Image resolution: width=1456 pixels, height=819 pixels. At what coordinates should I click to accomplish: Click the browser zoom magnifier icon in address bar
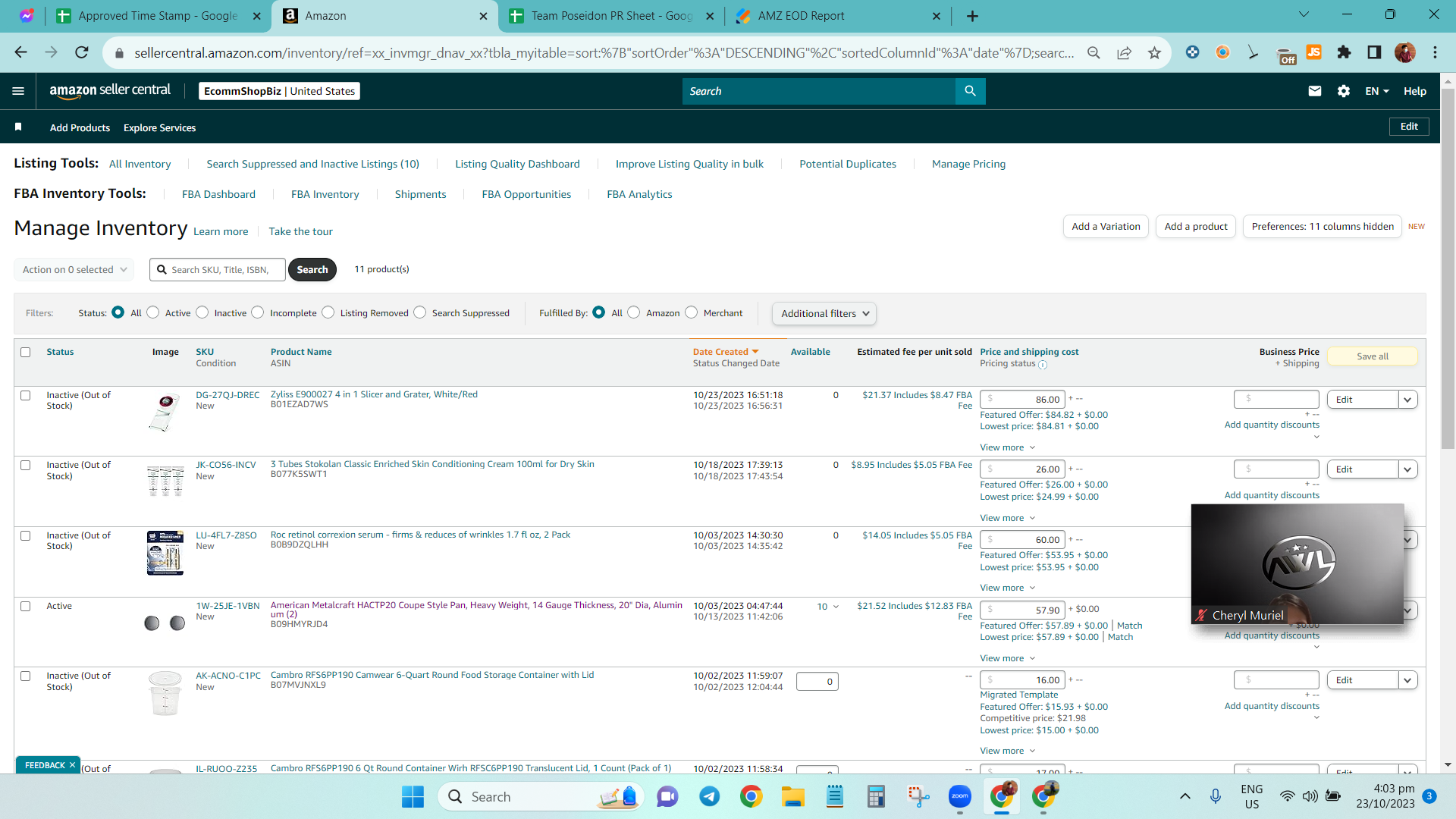click(1094, 52)
